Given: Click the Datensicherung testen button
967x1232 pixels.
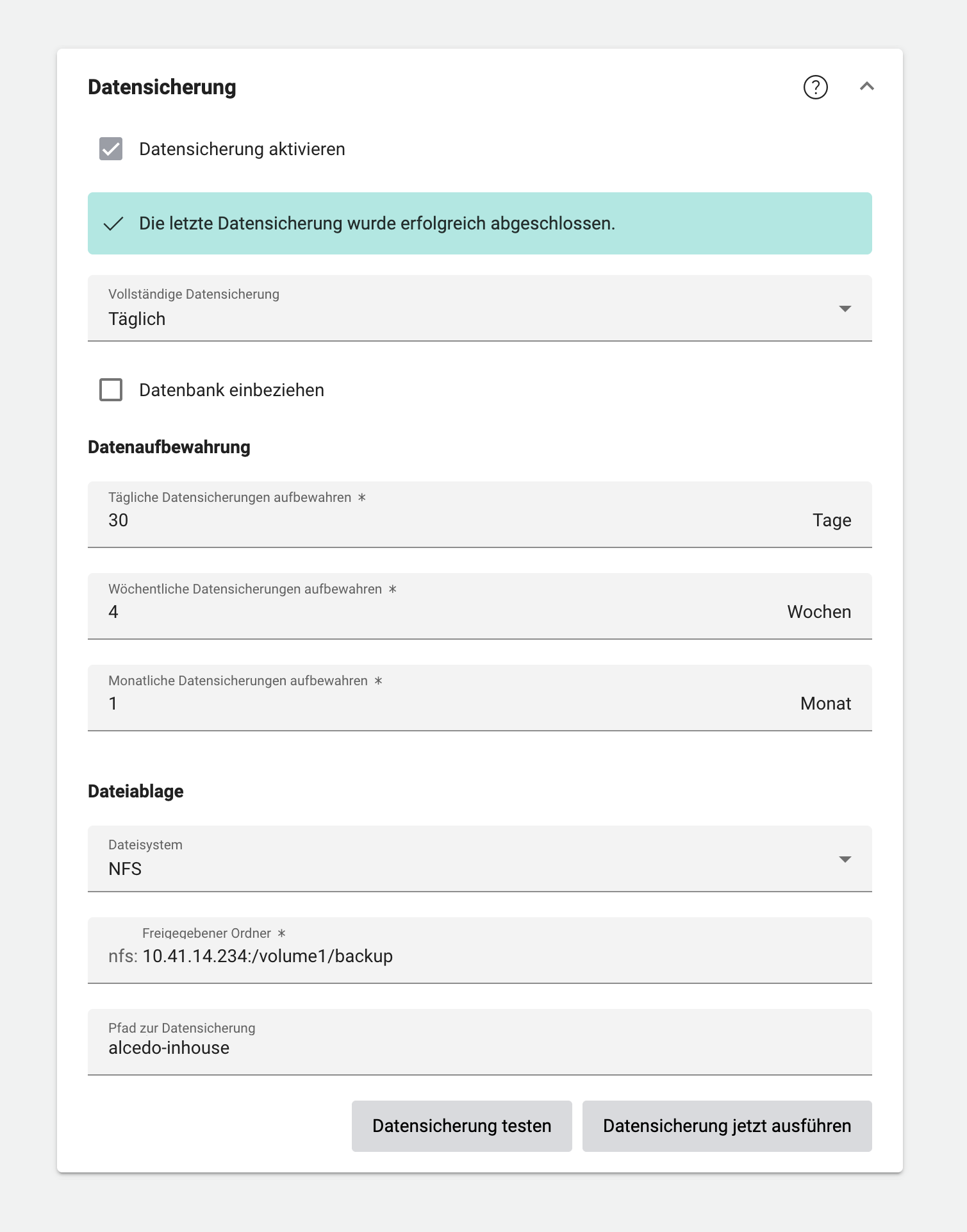Looking at the screenshot, I should (461, 1125).
